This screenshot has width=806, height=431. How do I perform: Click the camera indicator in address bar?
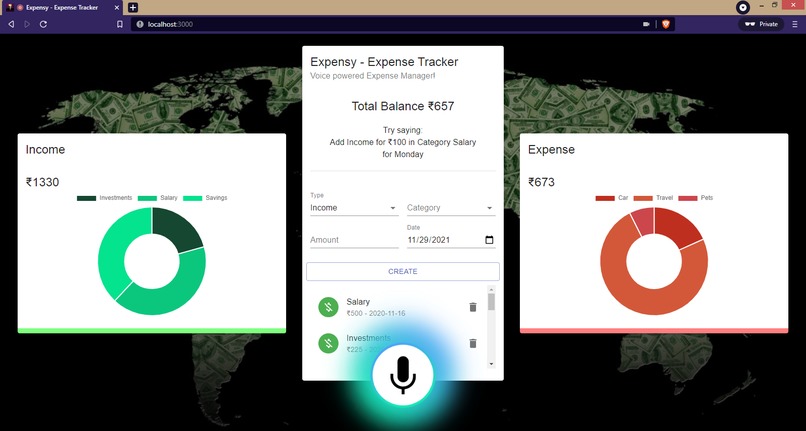646,24
